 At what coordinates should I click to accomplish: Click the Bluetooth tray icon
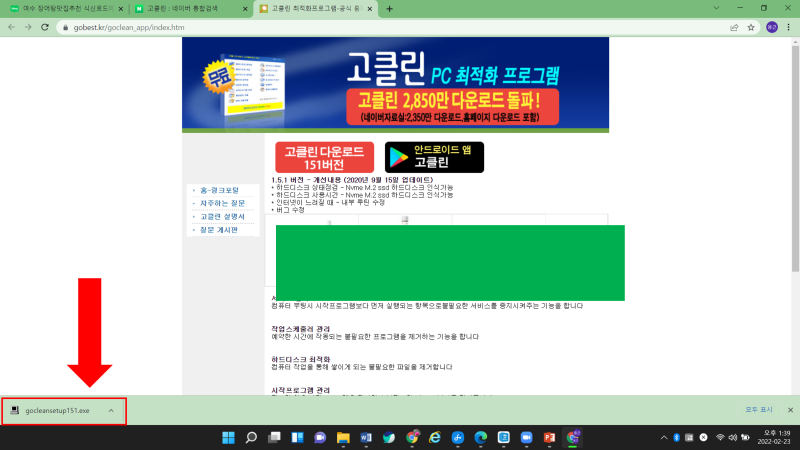coord(677,438)
